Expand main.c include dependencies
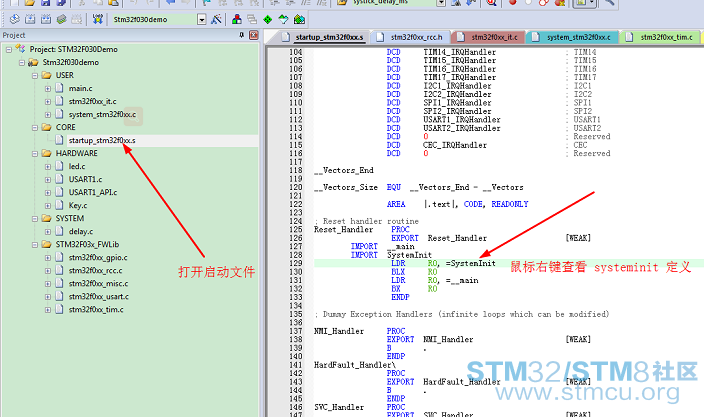Viewport: 704px width, 417px height. (48, 88)
